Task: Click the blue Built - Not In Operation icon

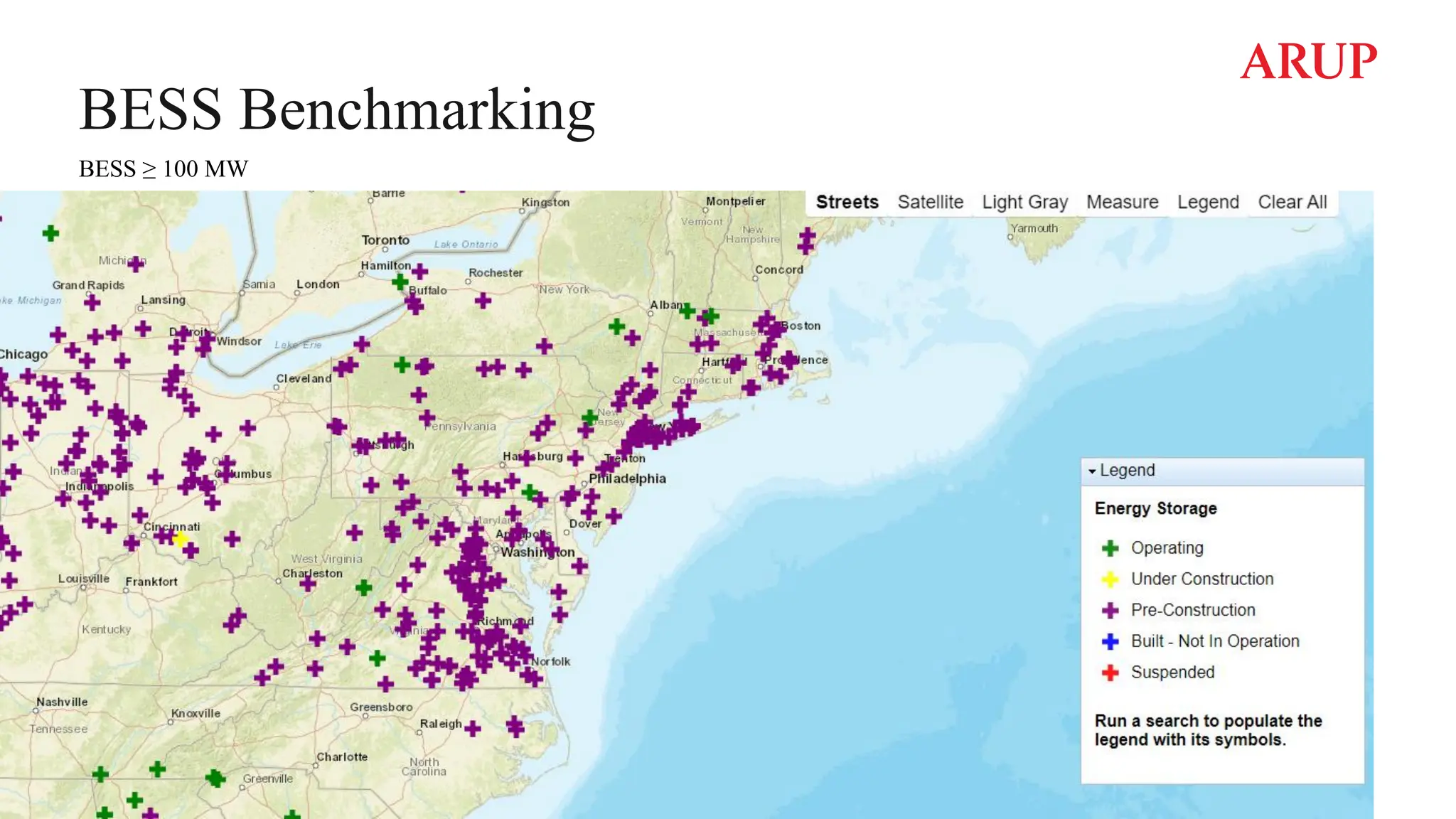Action: click(x=1110, y=641)
